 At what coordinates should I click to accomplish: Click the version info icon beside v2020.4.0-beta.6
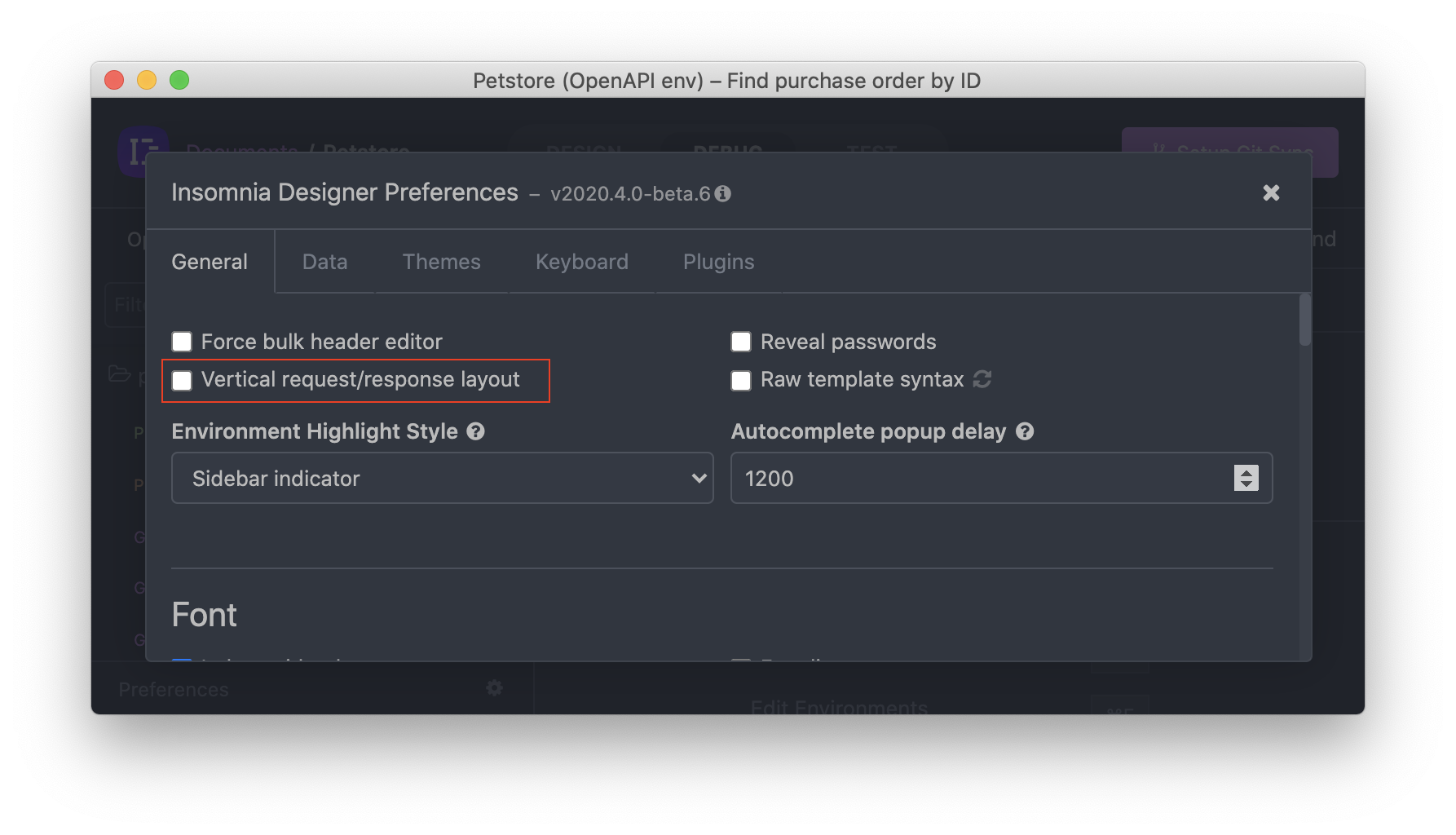(723, 194)
